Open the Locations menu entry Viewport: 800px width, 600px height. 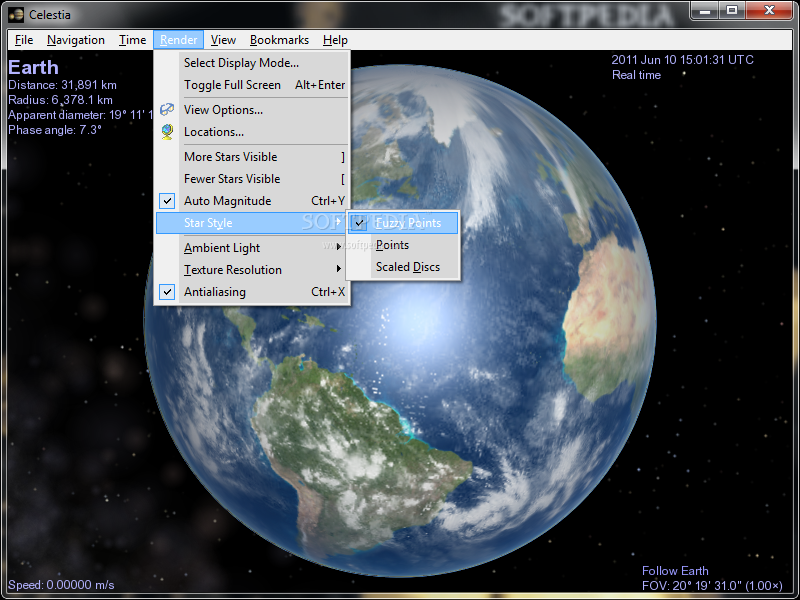pos(252,132)
